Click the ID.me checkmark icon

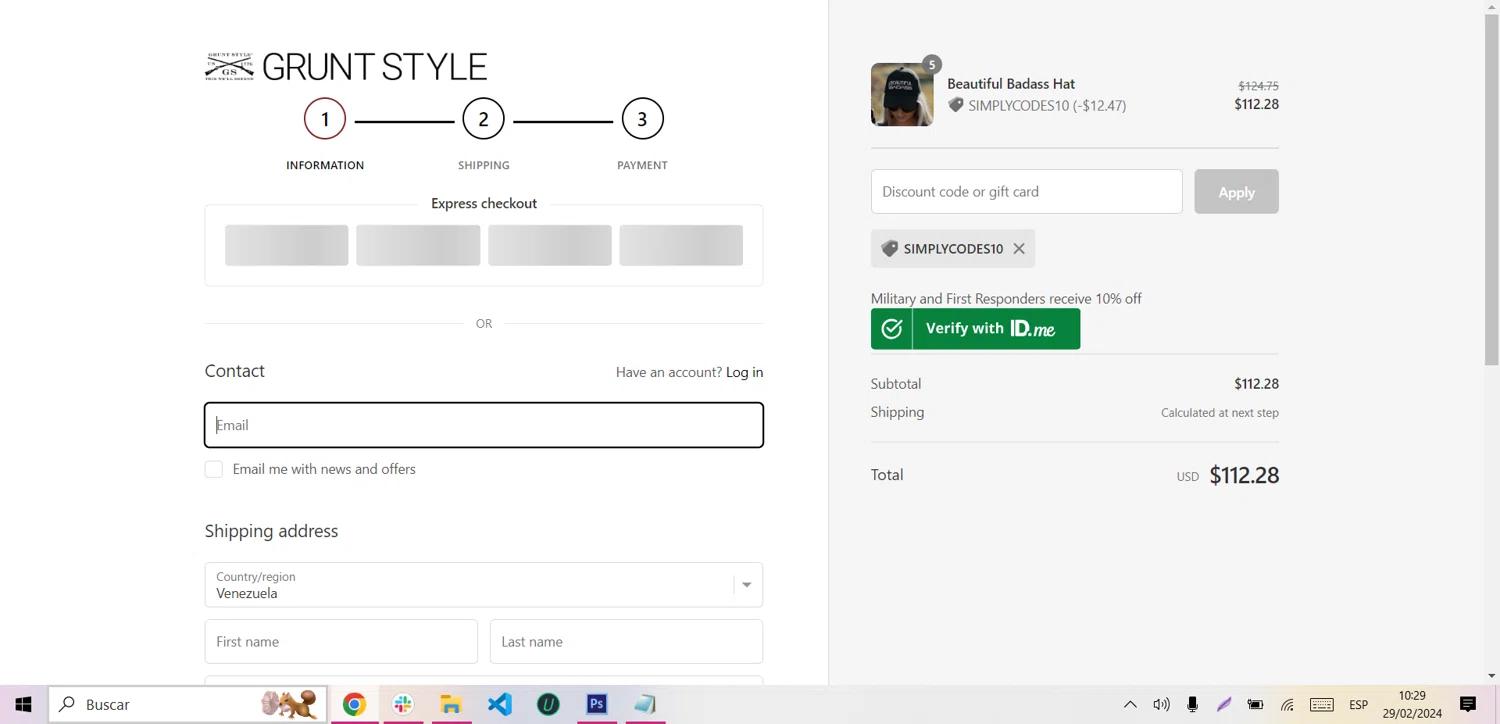pos(891,328)
